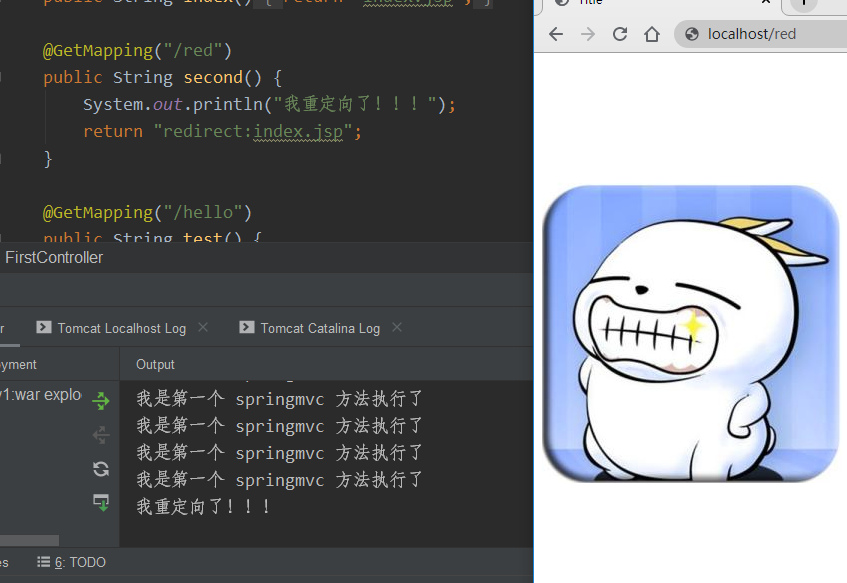Click the Refresh deployment icon
This screenshot has width=847, height=583.
101,468
